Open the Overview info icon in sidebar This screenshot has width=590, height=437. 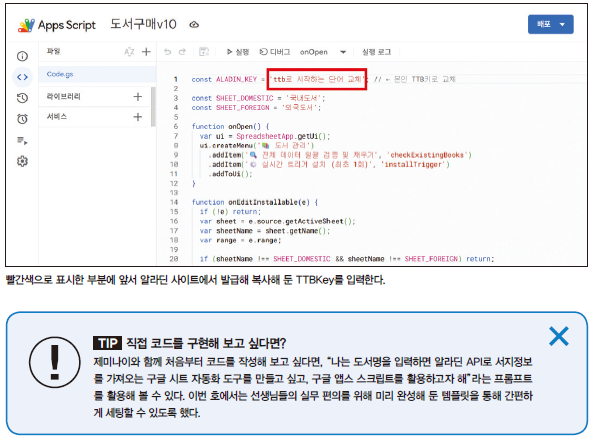coord(22,56)
